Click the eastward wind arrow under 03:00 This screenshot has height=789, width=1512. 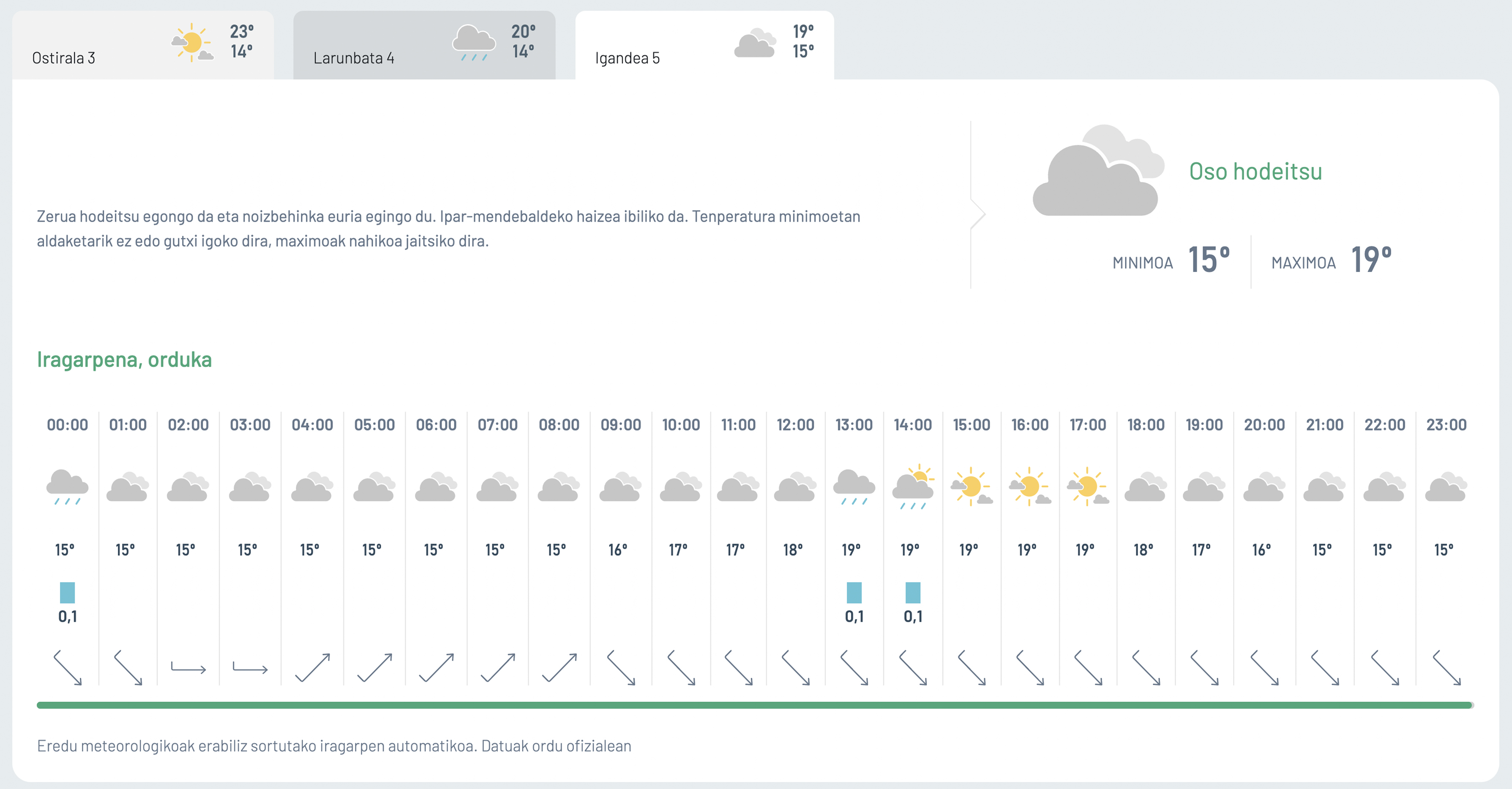click(x=250, y=668)
